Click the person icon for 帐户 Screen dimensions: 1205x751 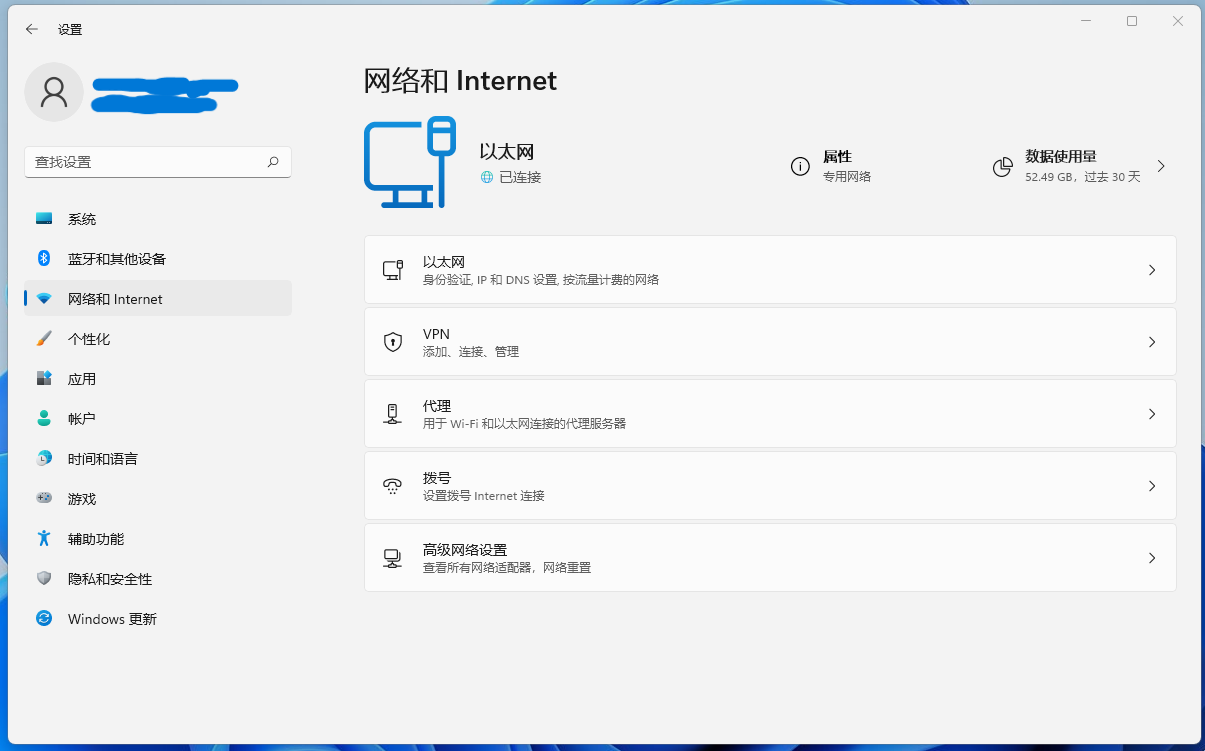44,418
